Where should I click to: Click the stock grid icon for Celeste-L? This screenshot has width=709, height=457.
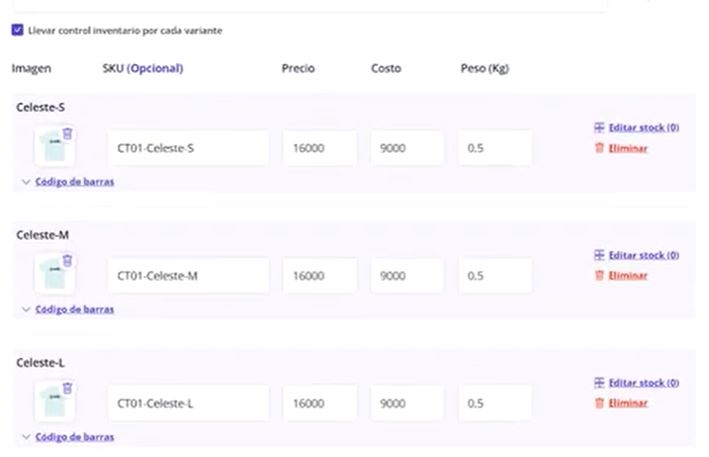[599, 382]
